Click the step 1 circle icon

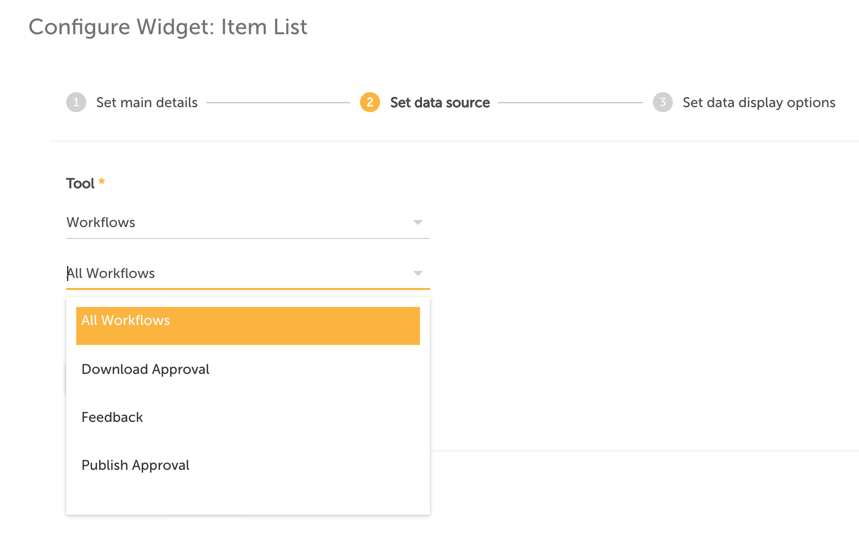(76, 102)
